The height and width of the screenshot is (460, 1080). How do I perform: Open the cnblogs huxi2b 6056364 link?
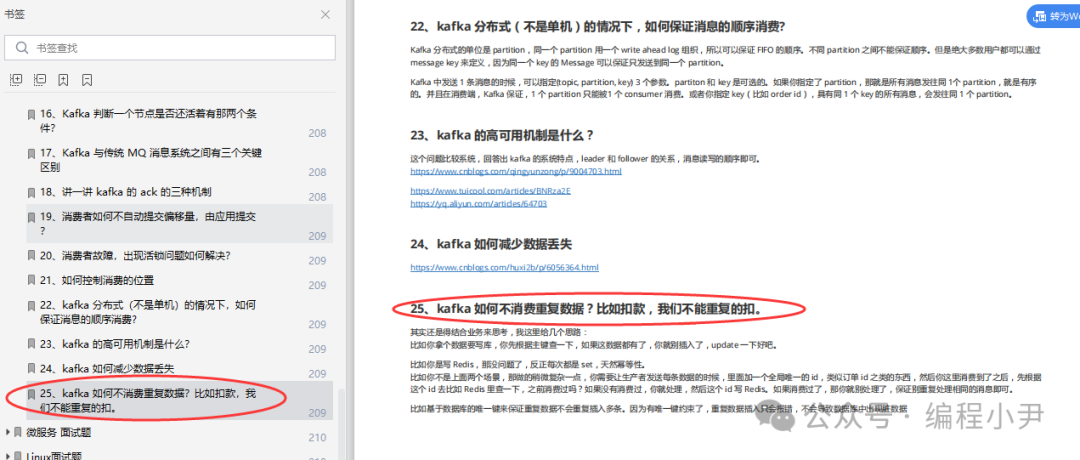coord(504,267)
